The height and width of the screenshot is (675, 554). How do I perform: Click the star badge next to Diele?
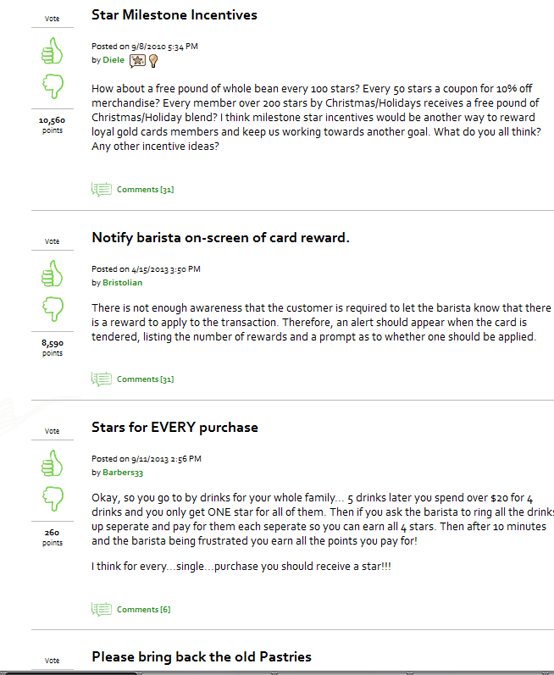pyautogui.click(x=138, y=61)
